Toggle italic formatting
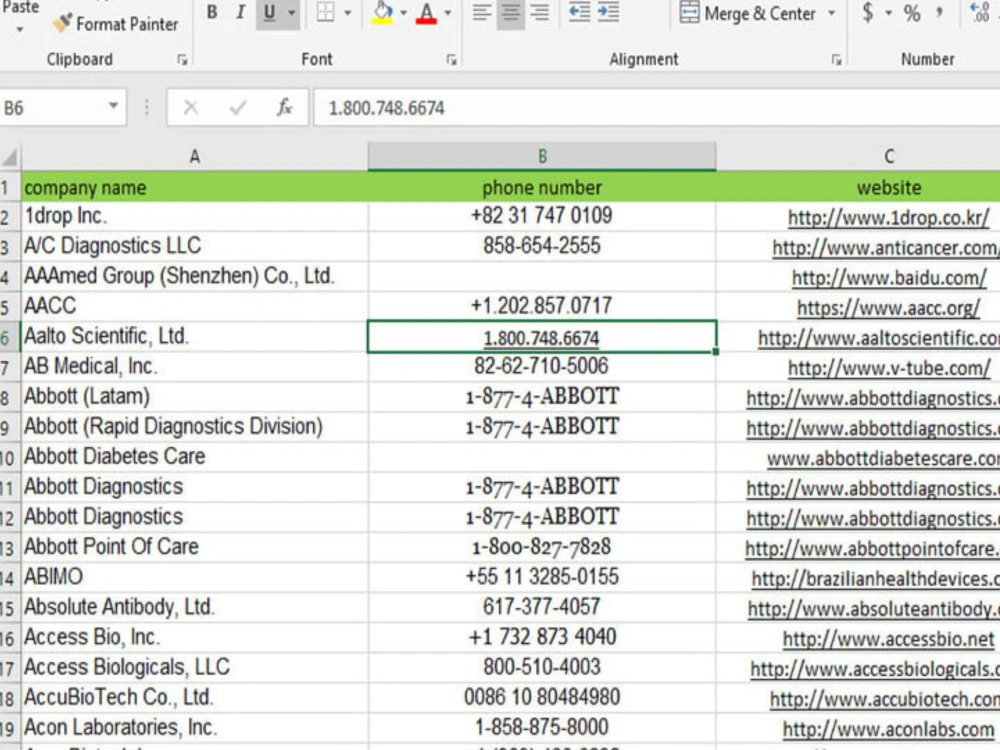 pos(239,14)
